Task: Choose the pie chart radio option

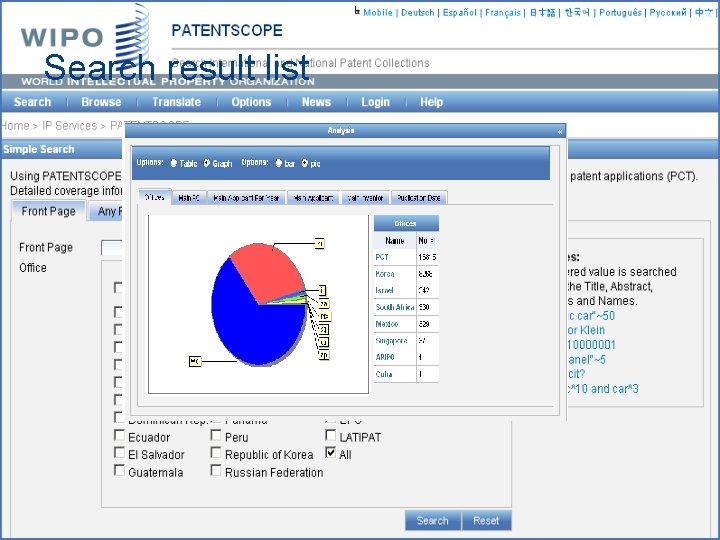Action: tap(304, 163)
